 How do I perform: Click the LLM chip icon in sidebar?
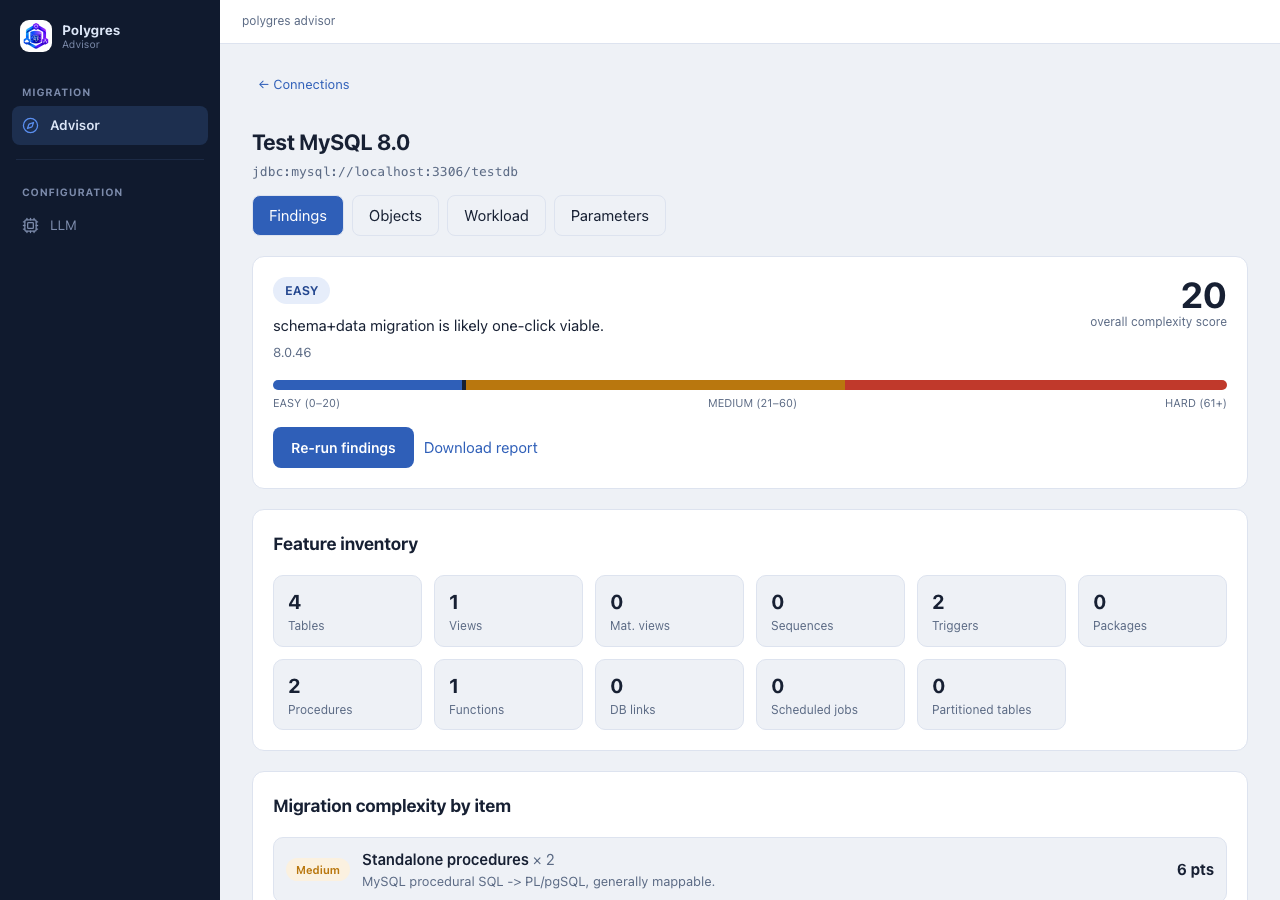tap(31, 225)
